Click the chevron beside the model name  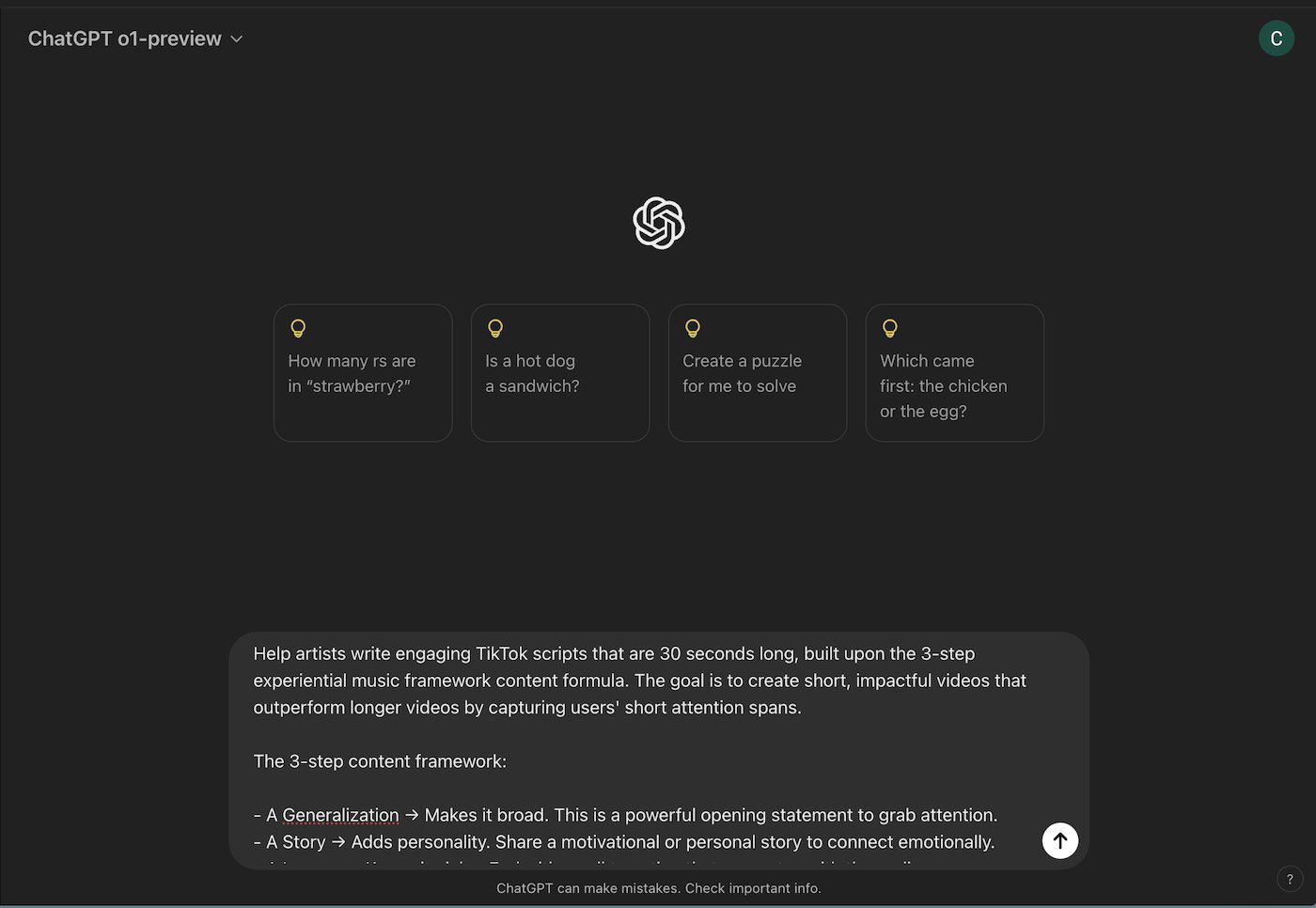tap(237, 39)
